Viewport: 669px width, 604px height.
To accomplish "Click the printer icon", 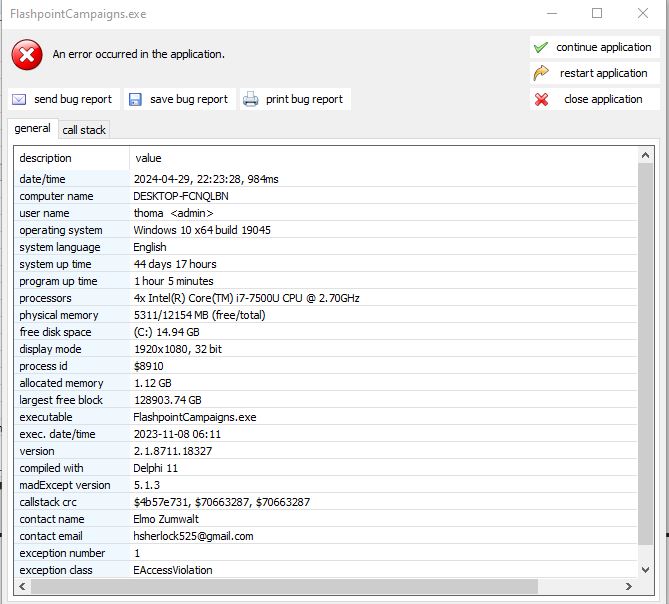I will click(250, 99).
